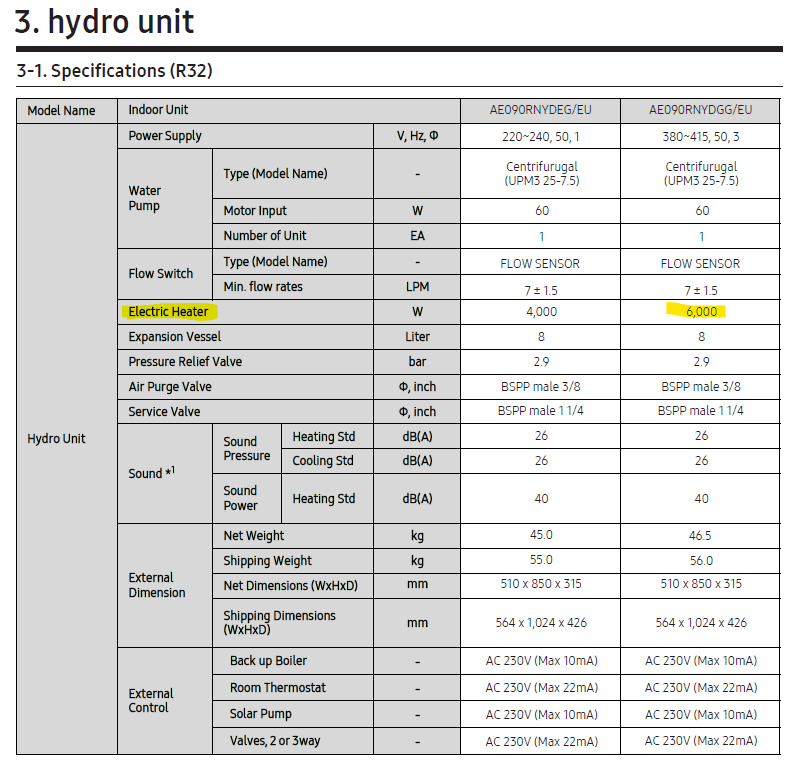Select the highlighted 6,000 W value
Image resolution: width=789 pixels, height=761 pixels.
[x=700, y=312]
